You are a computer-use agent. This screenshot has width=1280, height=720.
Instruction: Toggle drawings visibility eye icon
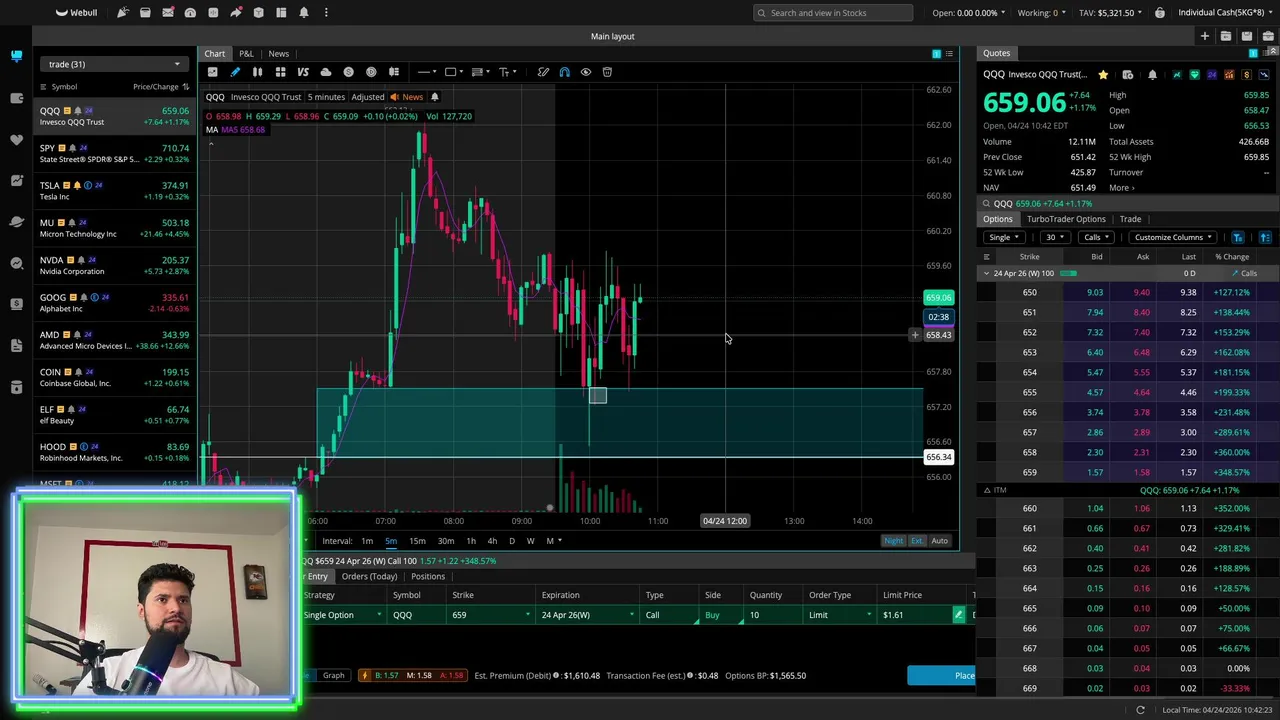click(586, 72)
